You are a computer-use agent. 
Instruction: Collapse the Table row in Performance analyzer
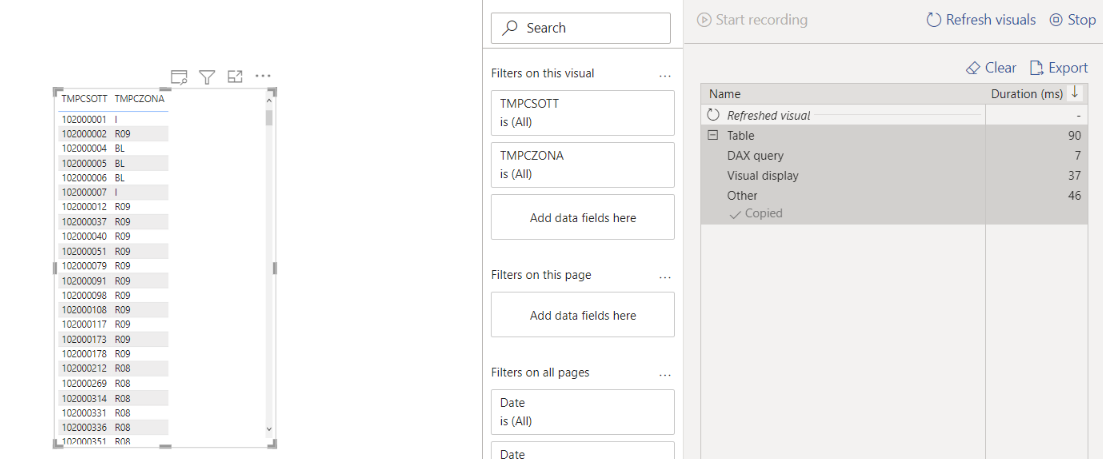point(713,136)
